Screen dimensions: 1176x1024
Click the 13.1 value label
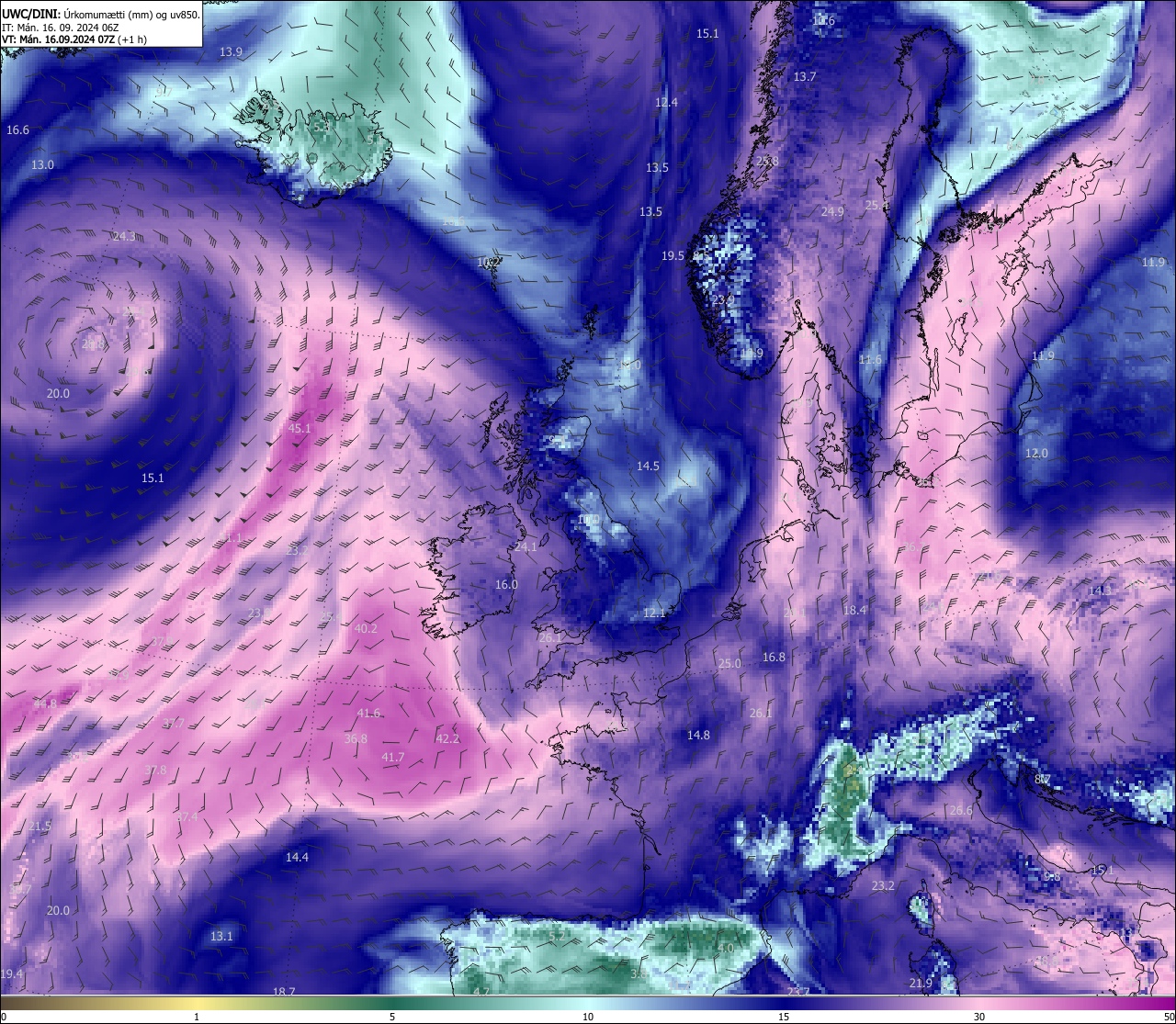[x=221, y=936]
